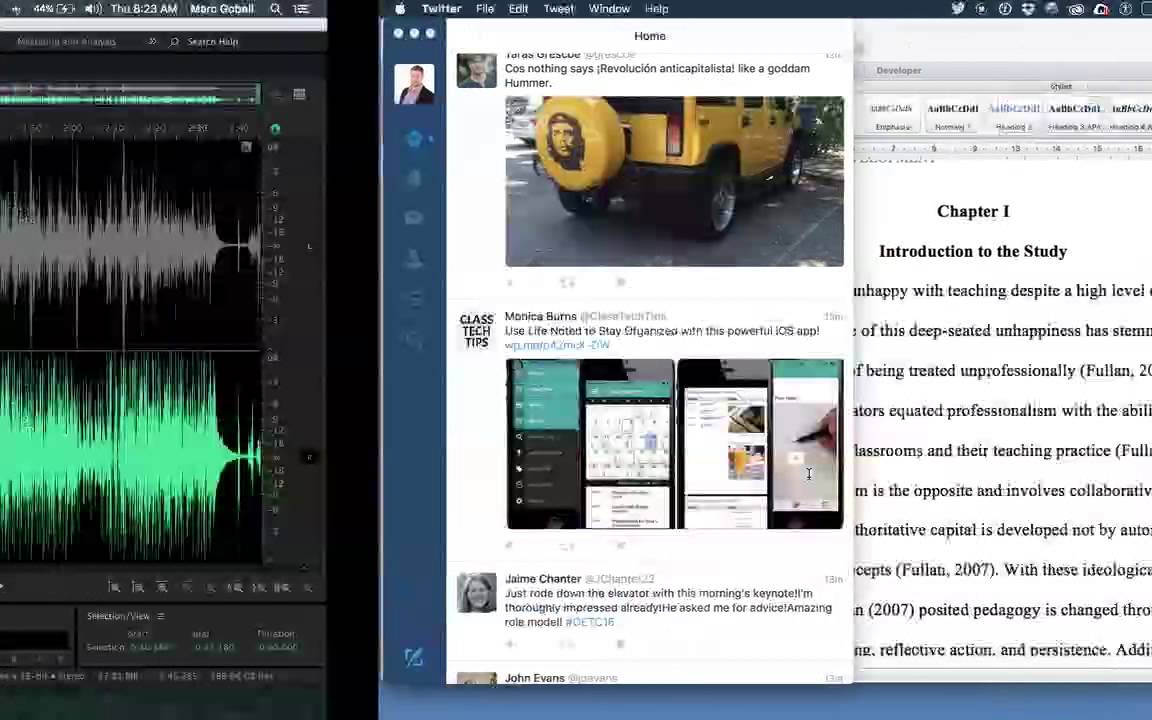Apply Normal style in Word
Viewport: 1152px width, 720px height.
coord(952,116)
